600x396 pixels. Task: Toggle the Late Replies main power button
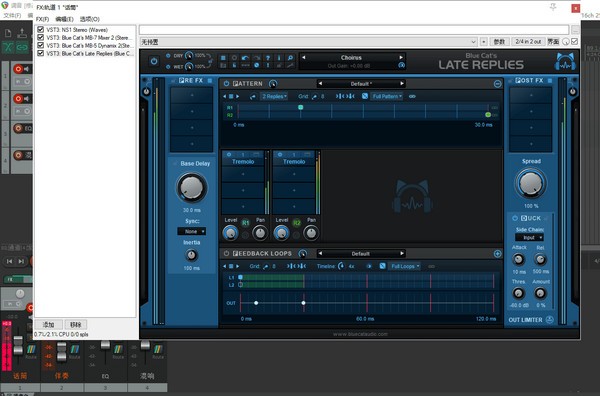coord(154,61)
